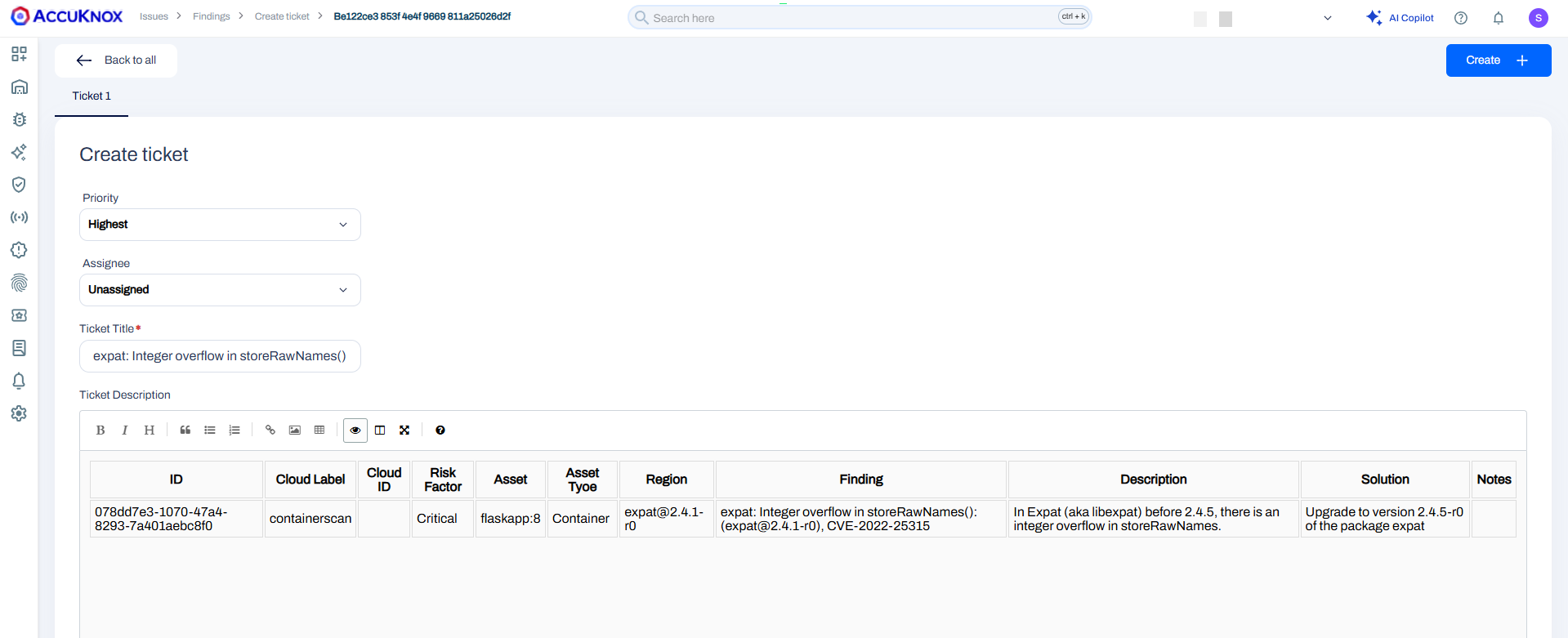Click the Be122ce3 ID breadcrumb

tap(422, 16)
